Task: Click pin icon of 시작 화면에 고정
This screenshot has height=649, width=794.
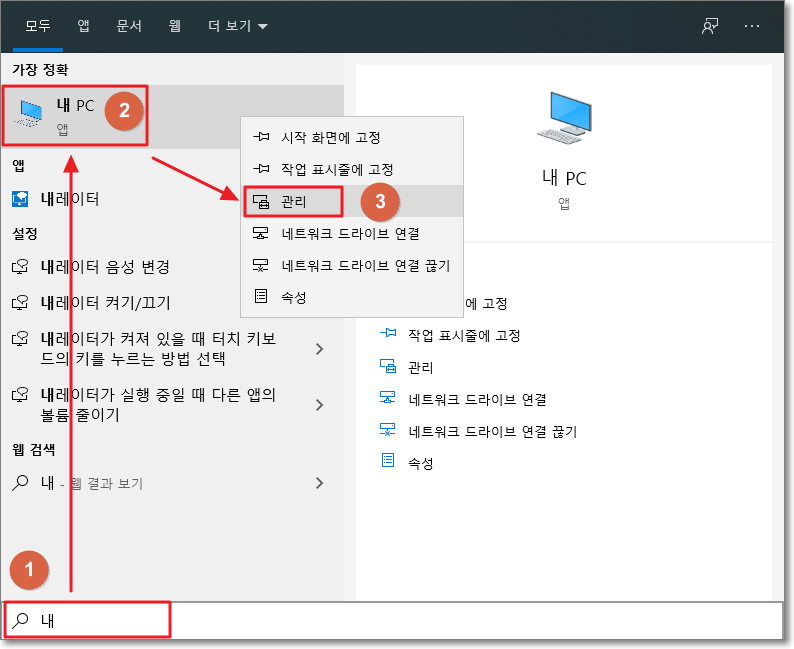Action: pyautogui.click(x=261, y=137)
